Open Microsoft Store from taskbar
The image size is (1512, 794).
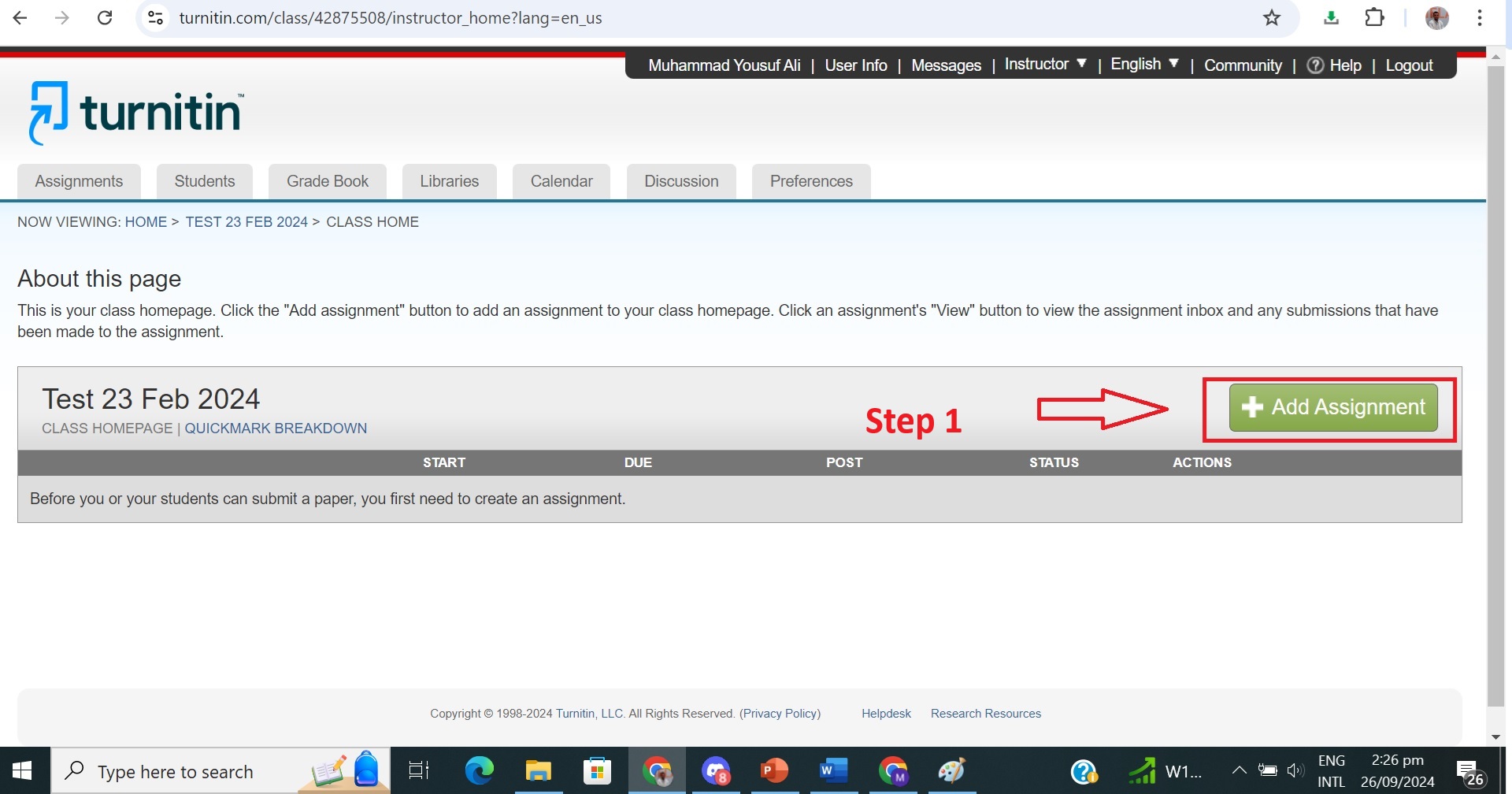pos(597,771)
